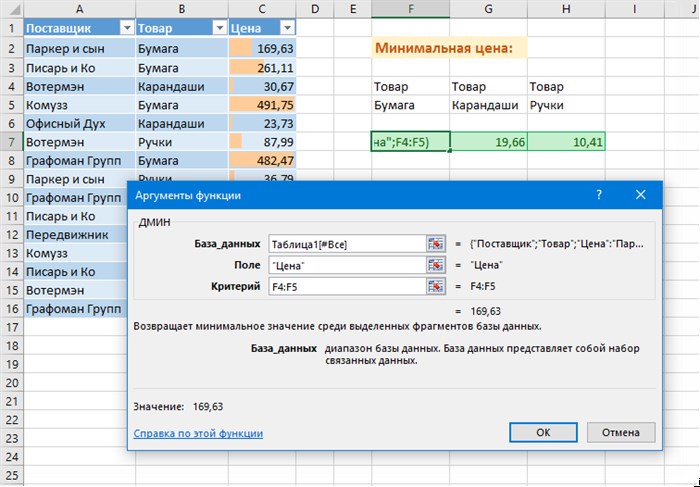Select the Минимальная цена highlighted cell

(x=449, y=48)
